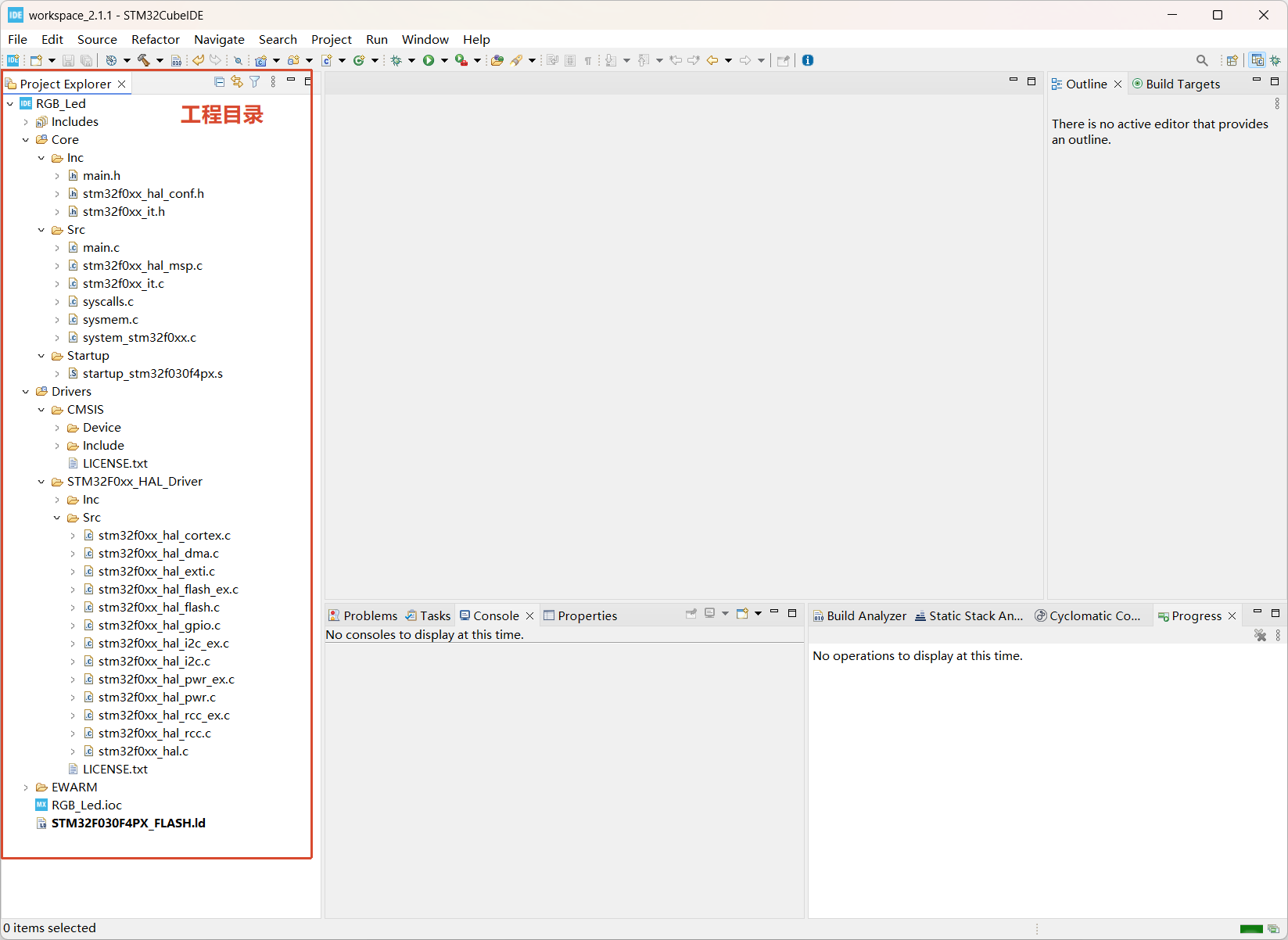Screen dimensions: 1288x940
Task: Collapse the STM32F0xx_HAL_Driver folder
Action: click(41, 481)
